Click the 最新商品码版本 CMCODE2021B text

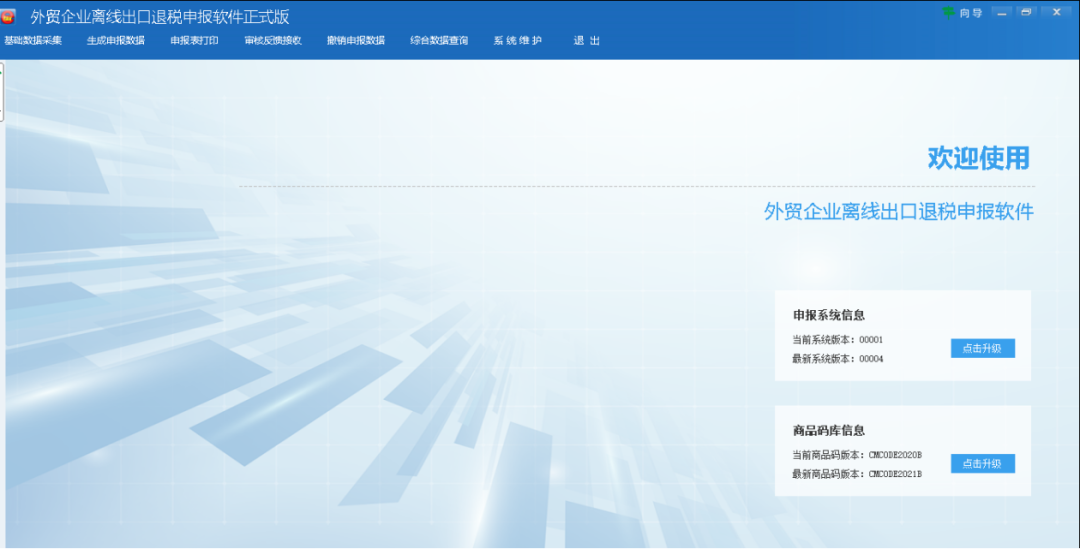(857, 475)
